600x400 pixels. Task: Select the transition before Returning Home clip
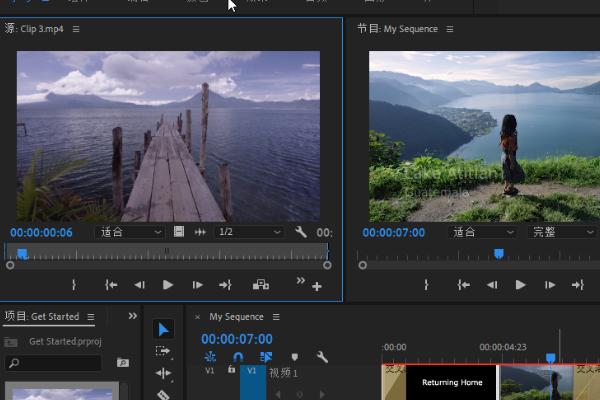pyautogui.click(x=394, y=382)
